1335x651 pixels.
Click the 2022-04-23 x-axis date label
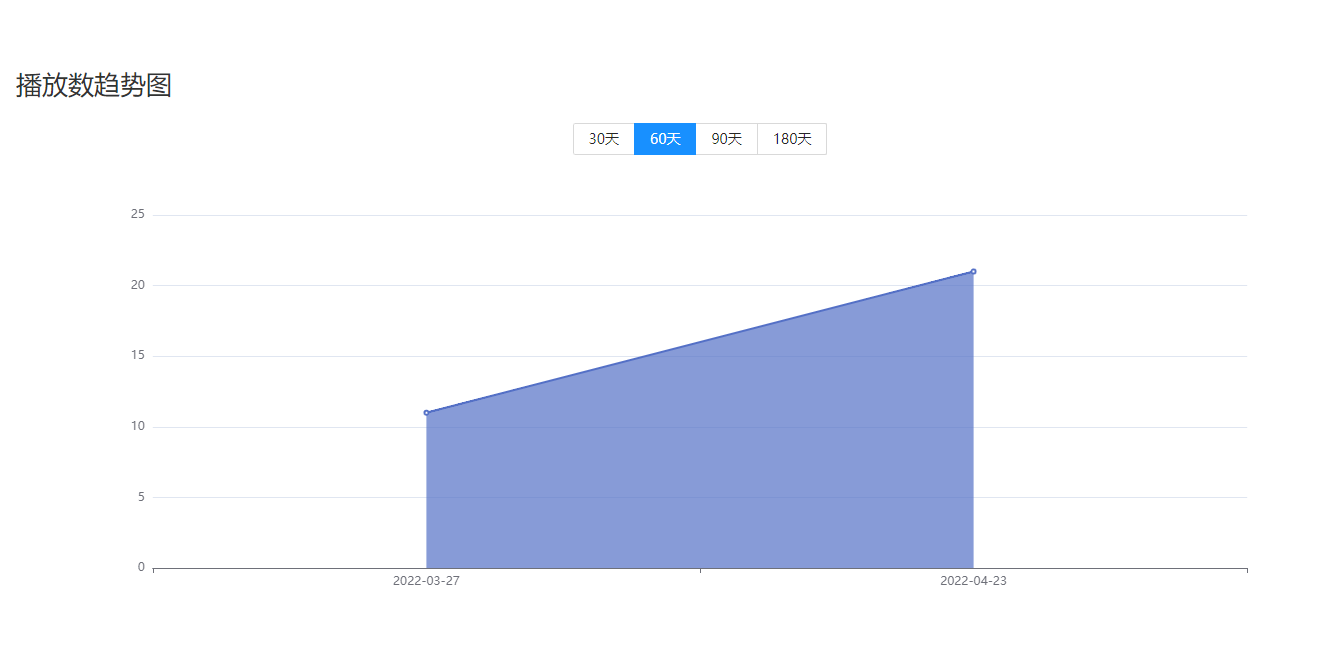[973, 580]
